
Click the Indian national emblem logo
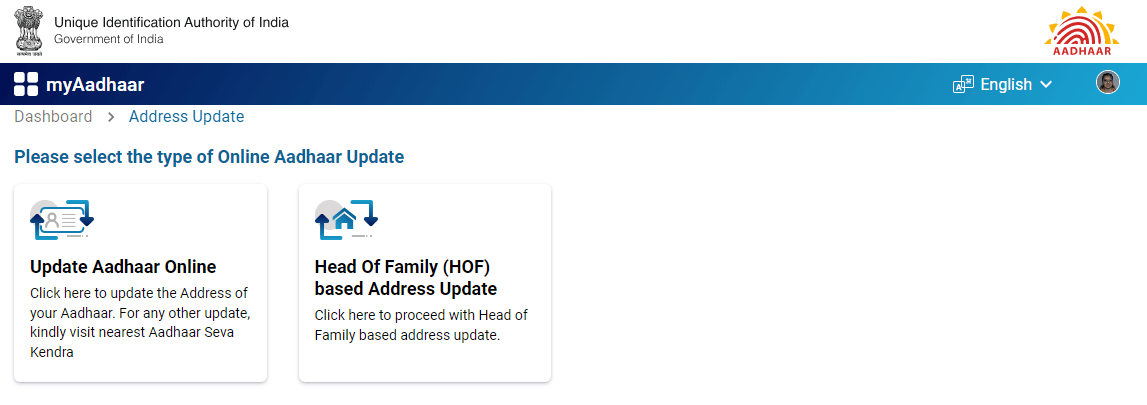coord(29,29)
